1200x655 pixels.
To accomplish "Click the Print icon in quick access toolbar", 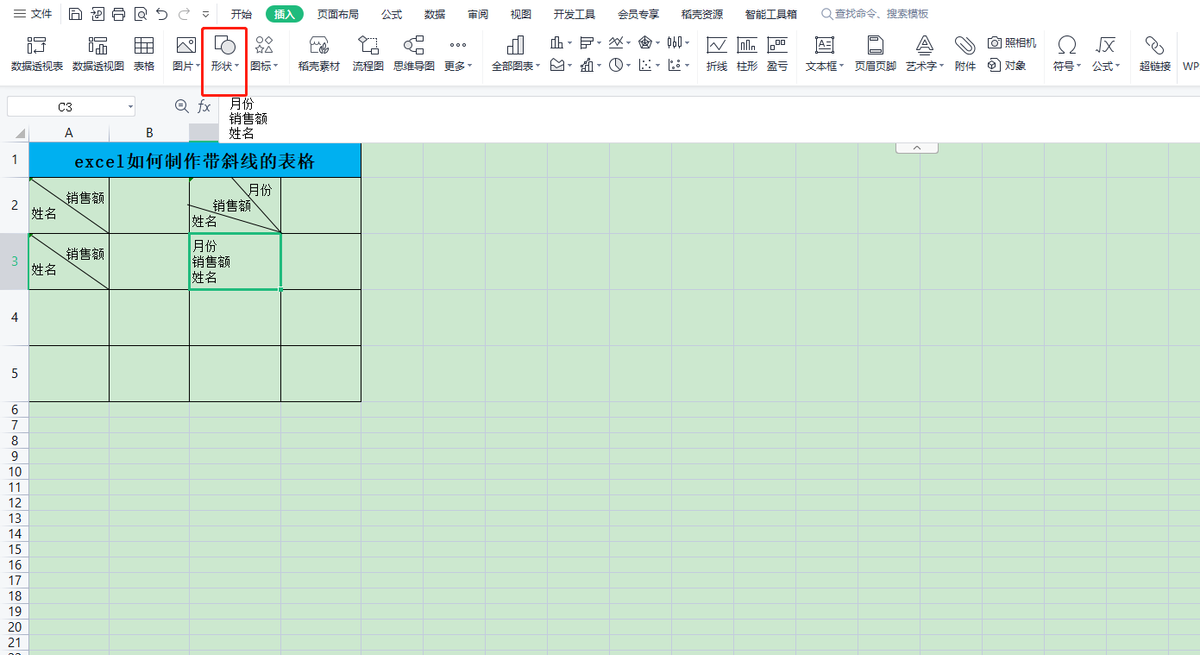I will (119, 14).
